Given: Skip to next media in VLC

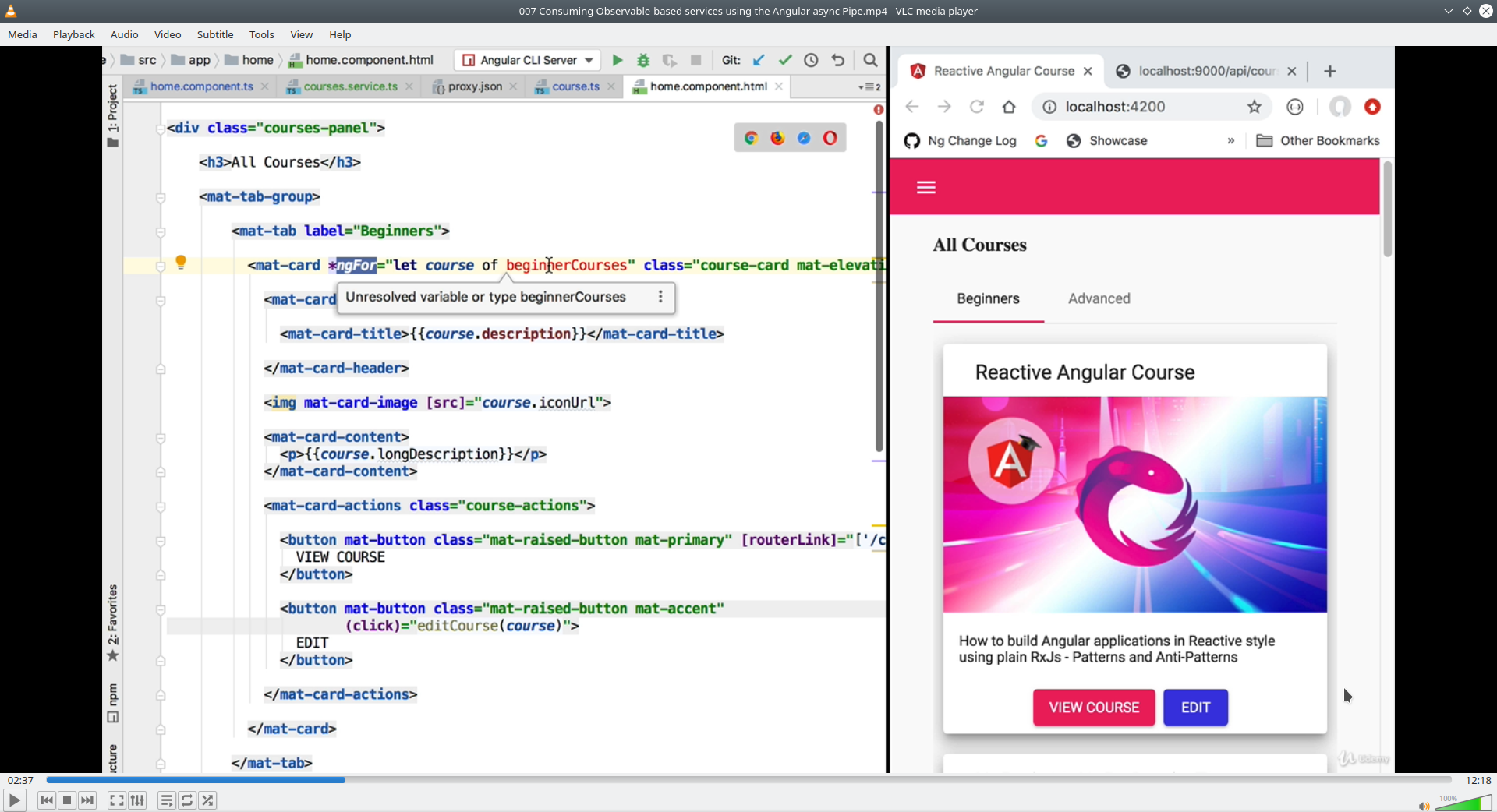Looking at the screenshot, I should click(87, 800).
